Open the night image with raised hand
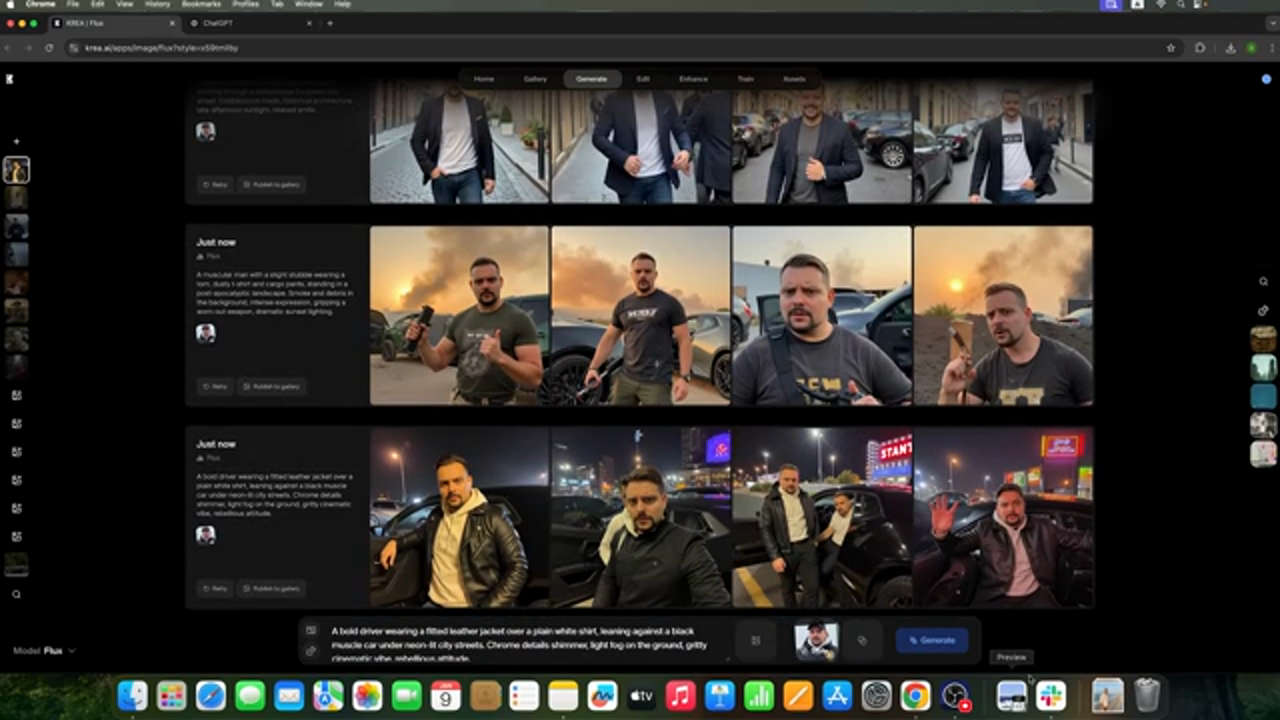Viewport: 1280px width, 720px height. pyautogui.click(x=1003, y=517)
